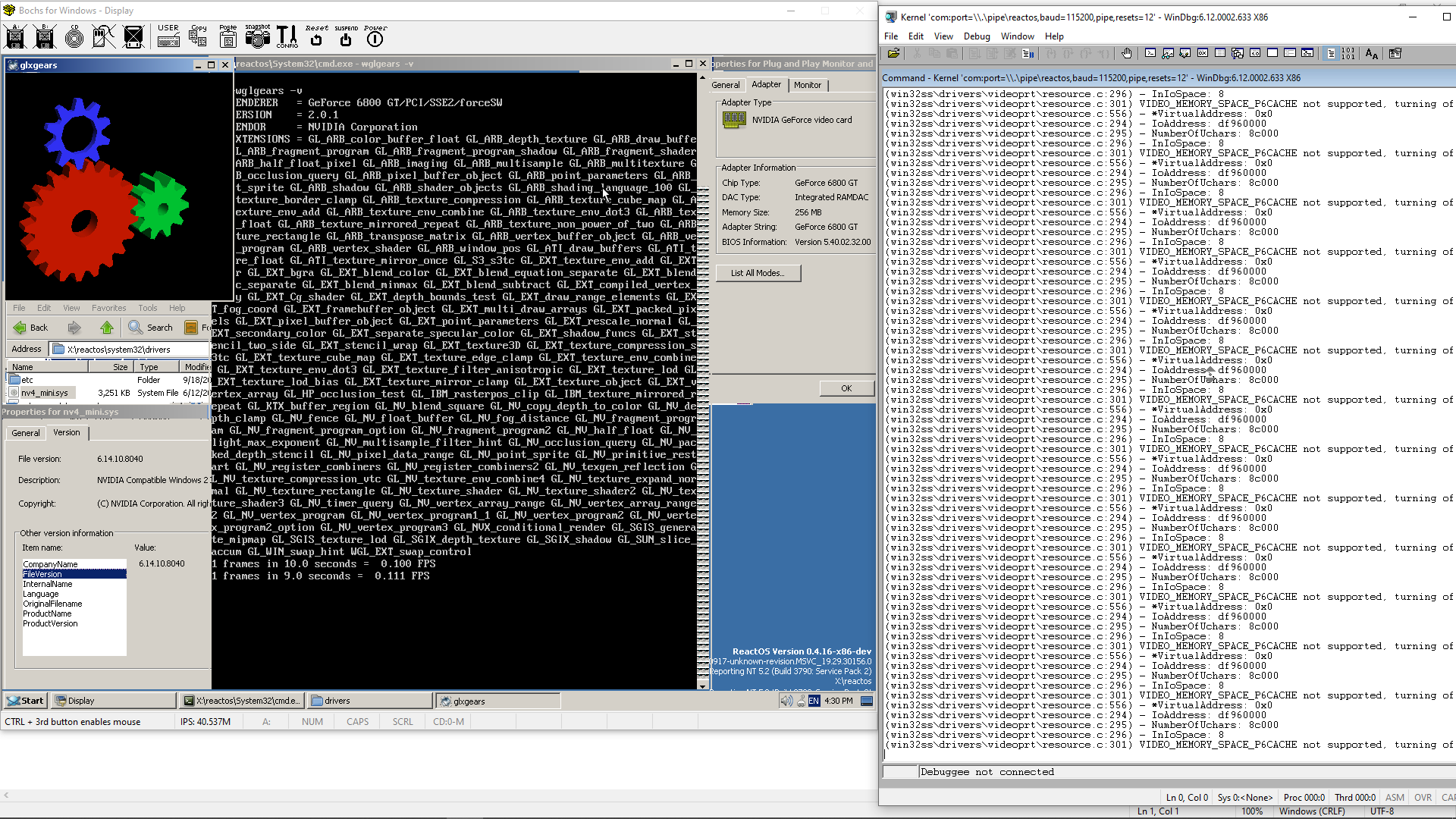Image resolution: width=1456 pixels, height=819 pixels.
Task: Click the WinDbg Break hand icon
Action: (x=1127, y=53)
